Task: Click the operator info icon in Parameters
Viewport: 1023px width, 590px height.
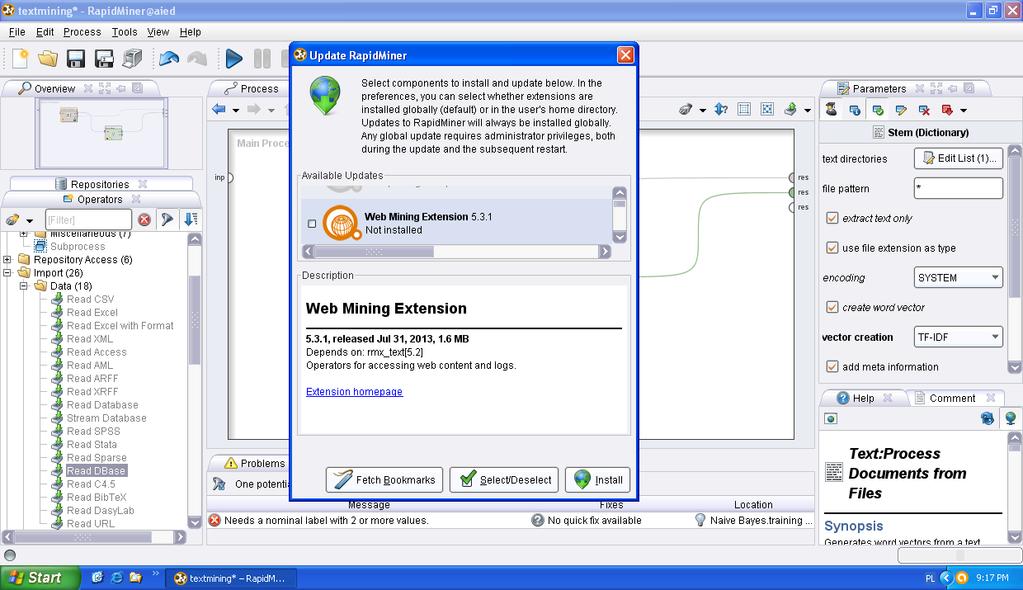Action: click(x=854, y=110)
